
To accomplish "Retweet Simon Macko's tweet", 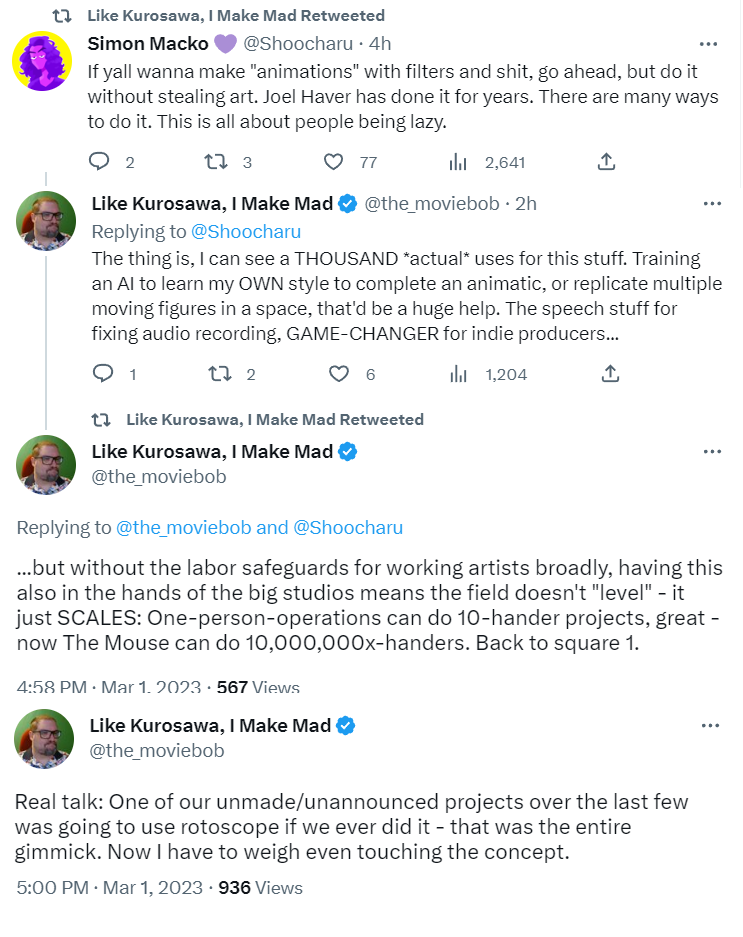I will [216, 161].
